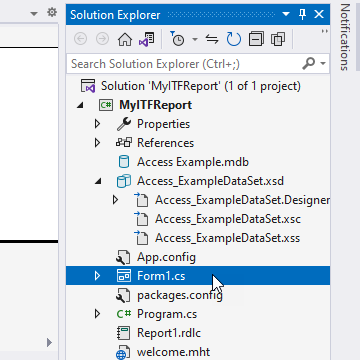
Task: Open Solution Explorer window position dropdown
Action: pos(286,14)
